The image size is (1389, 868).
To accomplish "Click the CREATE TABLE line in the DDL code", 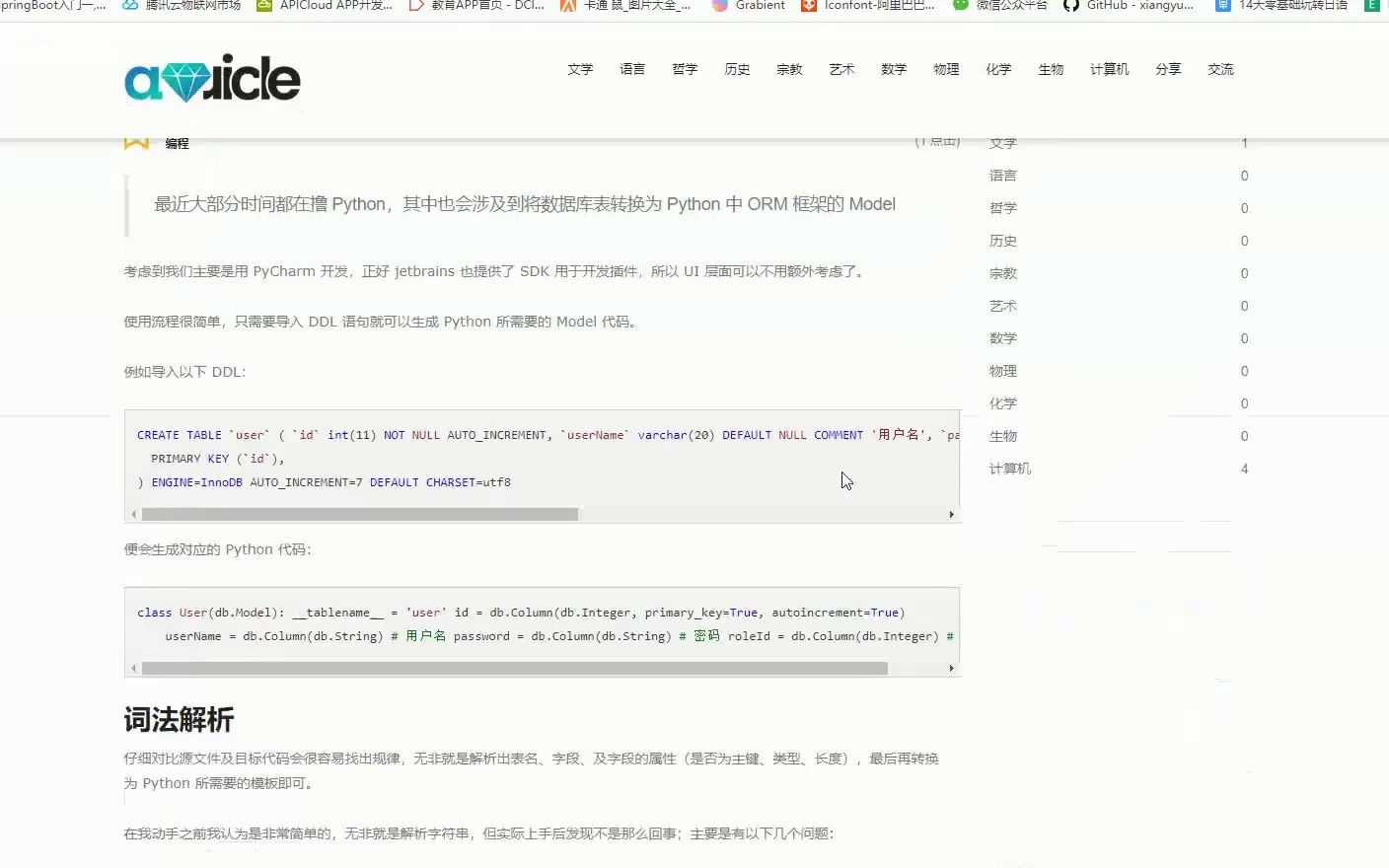I will [548, 435].
